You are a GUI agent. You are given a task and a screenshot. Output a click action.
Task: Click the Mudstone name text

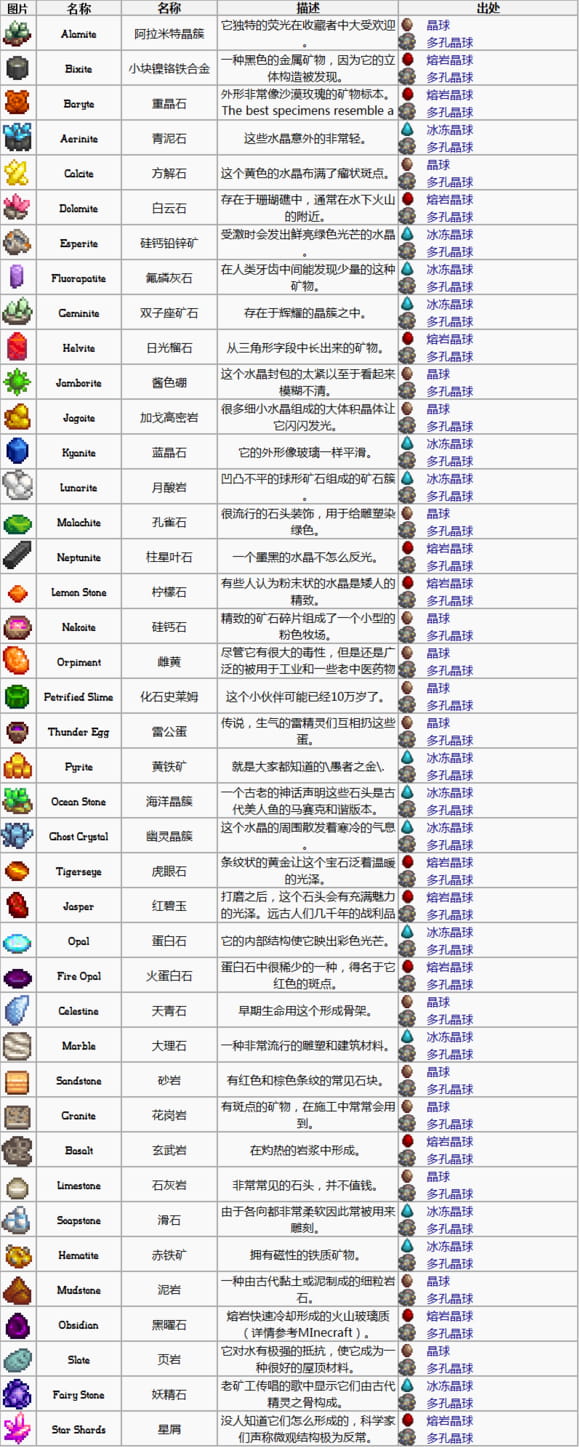click(x=79, y=1290)
